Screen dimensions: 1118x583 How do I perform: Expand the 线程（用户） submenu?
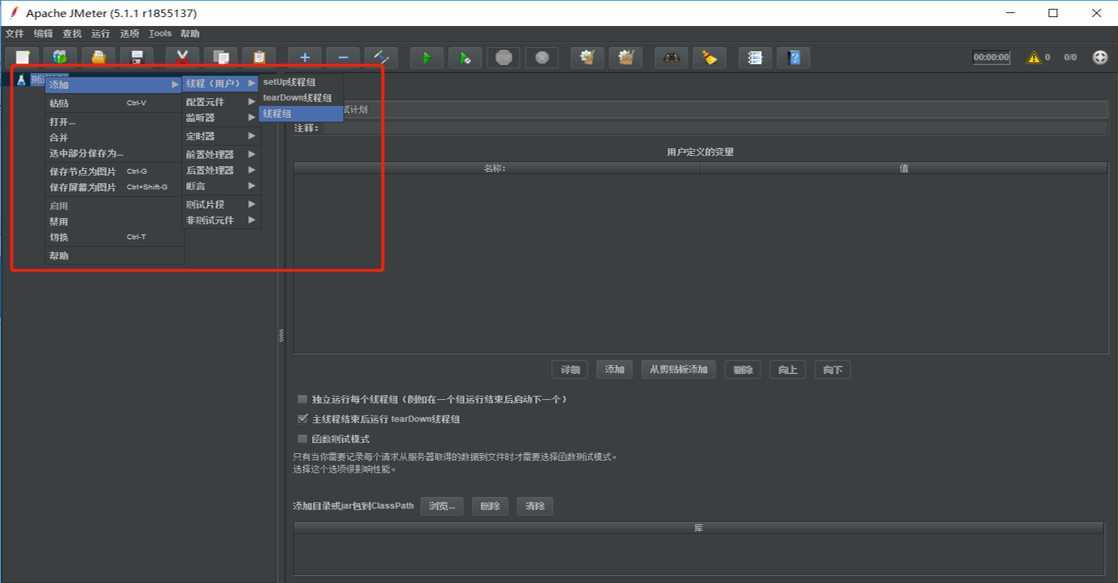[x=220, y=83]
